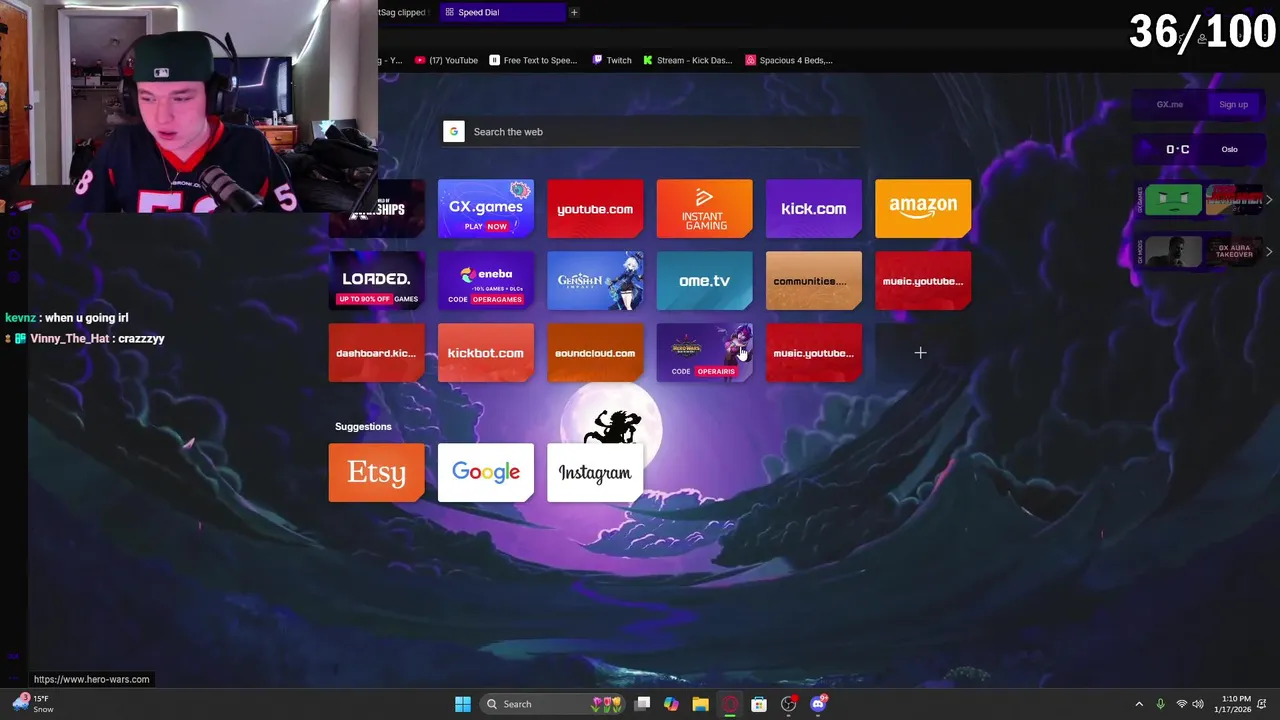
Task: Click the microphone tray icon
Action: coord(1160,704)
